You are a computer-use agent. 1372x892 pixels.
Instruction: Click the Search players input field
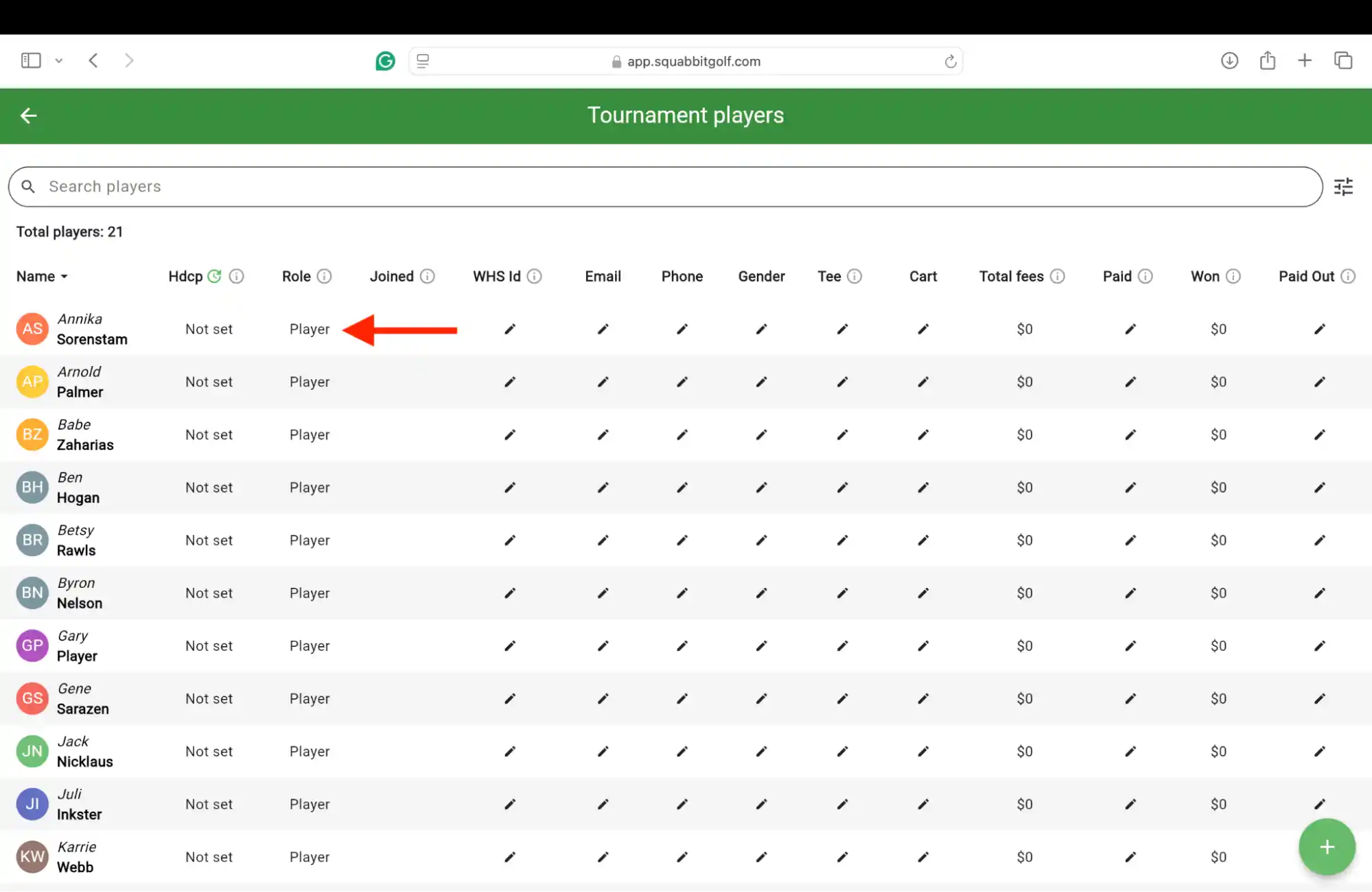(x=666, y=187)
